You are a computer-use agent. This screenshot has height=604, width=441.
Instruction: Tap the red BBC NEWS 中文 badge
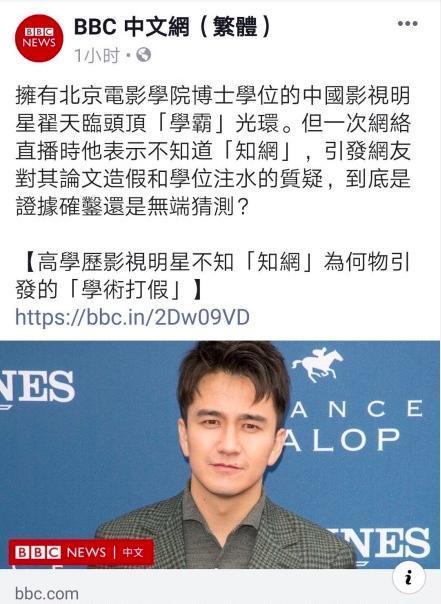[x=81, y=552]
